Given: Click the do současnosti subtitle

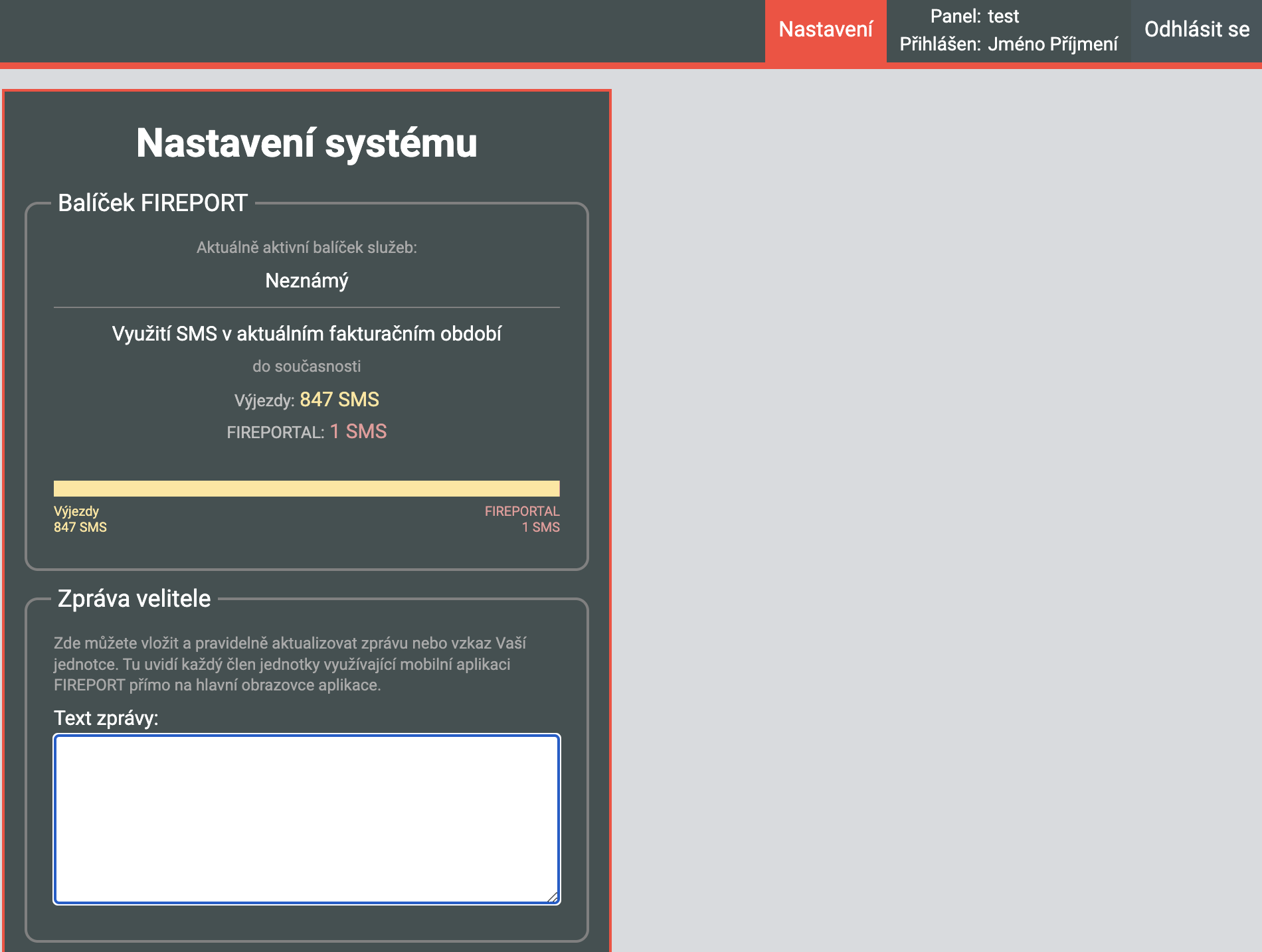Looking at the screenshot, I should click(x=306, y=366).
